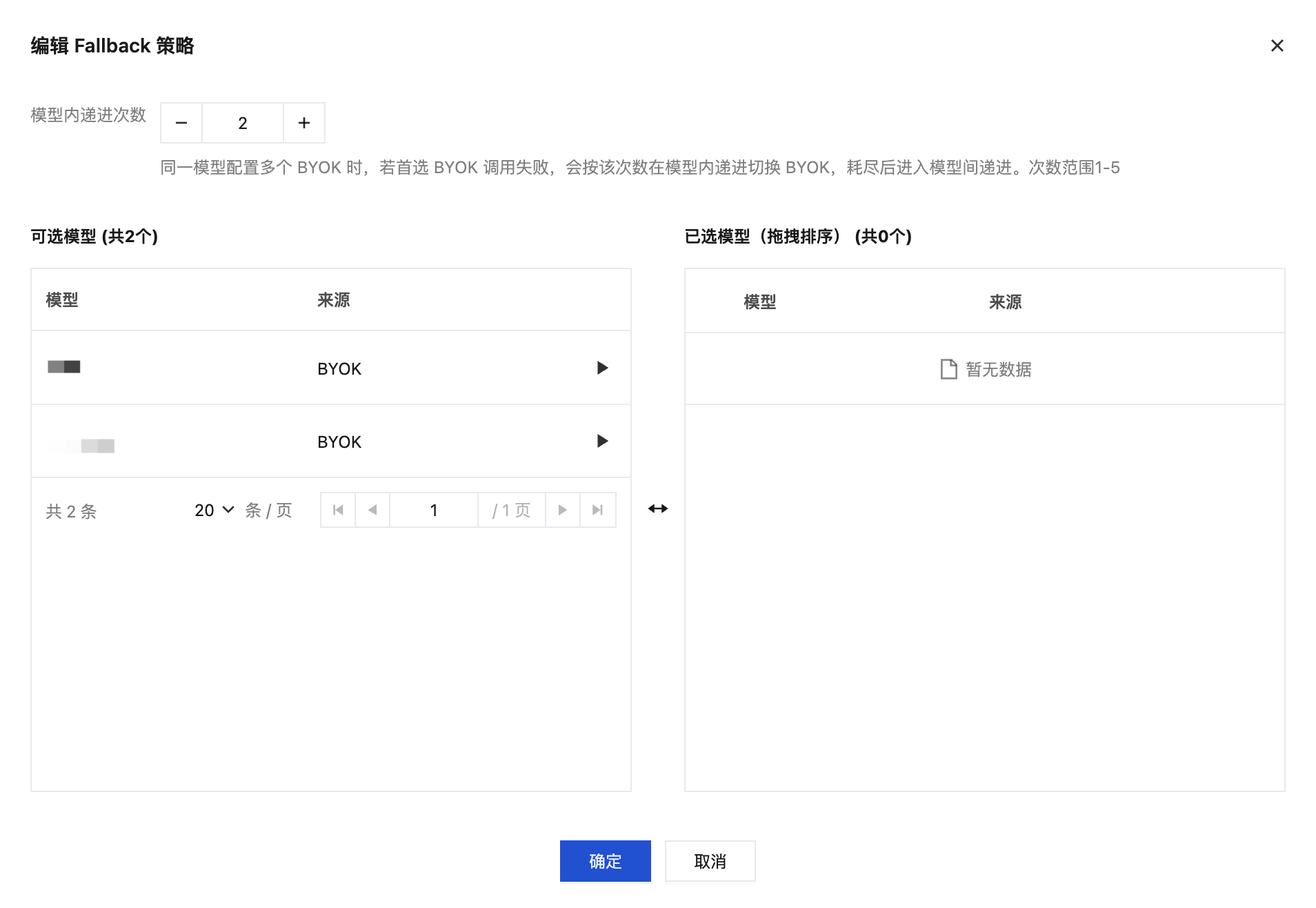Jump to first page of model list
The height and width of the screenshot is (908, 1316).
(338, 510)
